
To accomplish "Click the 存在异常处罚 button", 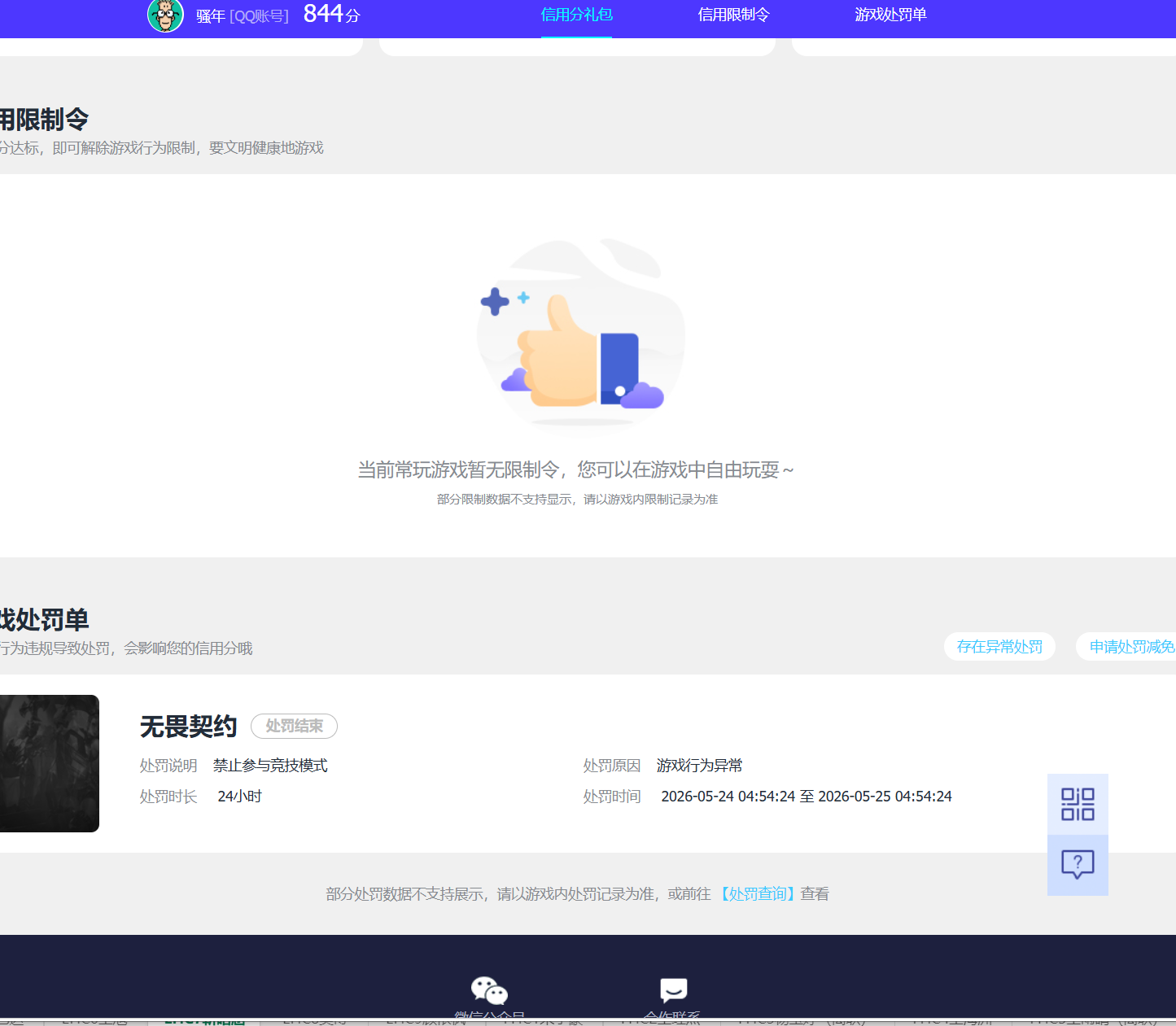I will pos(999,647).
